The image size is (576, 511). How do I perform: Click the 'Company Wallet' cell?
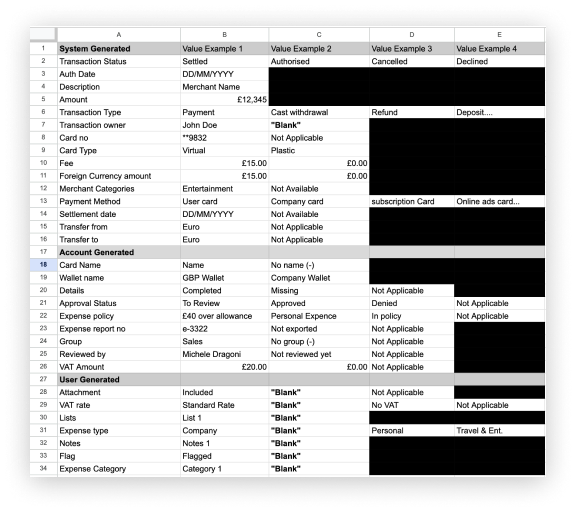[319, 278]
